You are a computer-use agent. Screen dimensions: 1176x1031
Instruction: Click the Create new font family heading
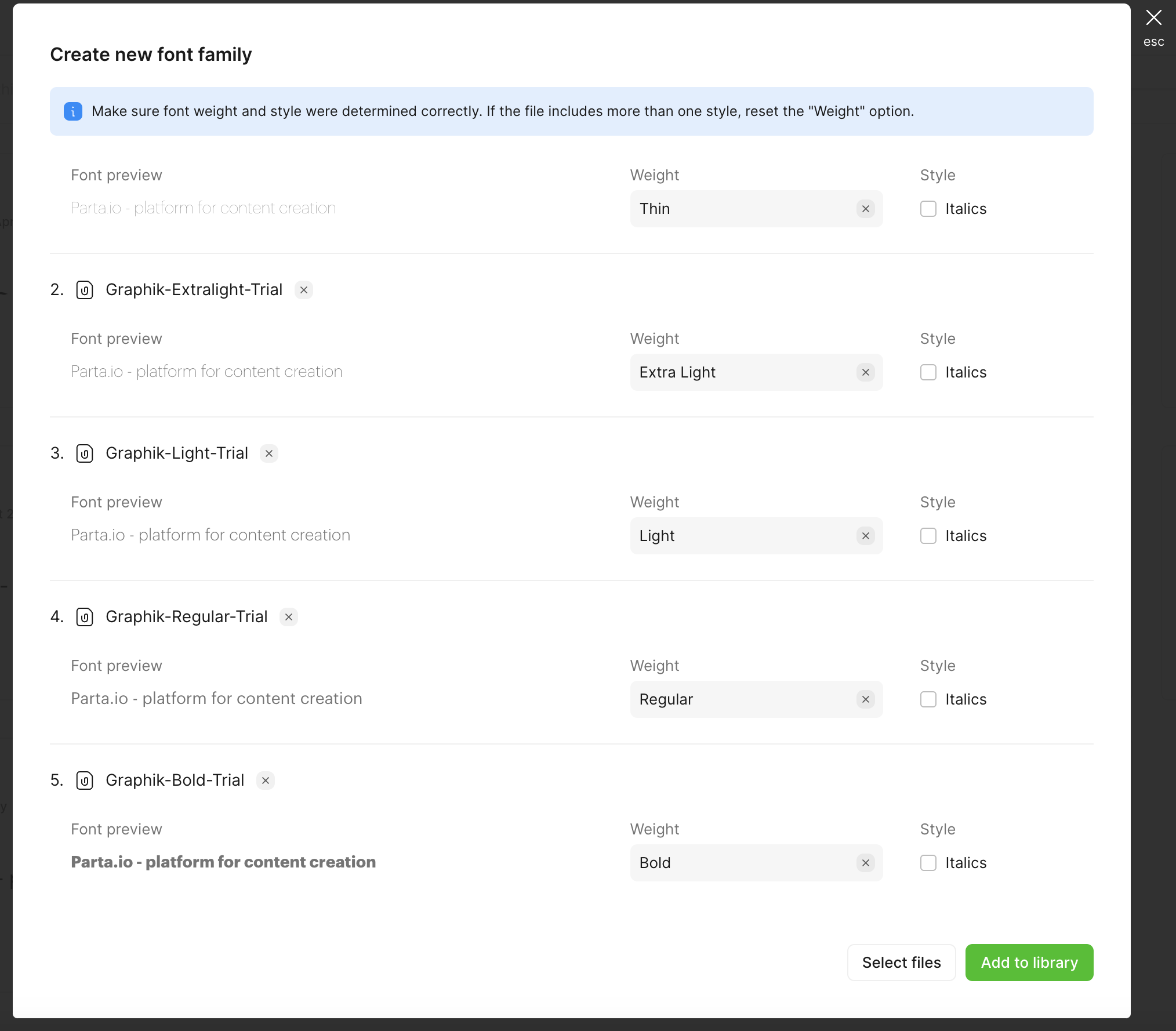(151, 55)
